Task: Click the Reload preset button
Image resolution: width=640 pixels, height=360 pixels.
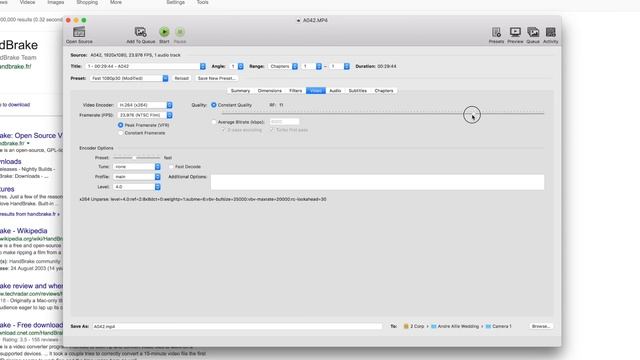Action: point(182,78)
